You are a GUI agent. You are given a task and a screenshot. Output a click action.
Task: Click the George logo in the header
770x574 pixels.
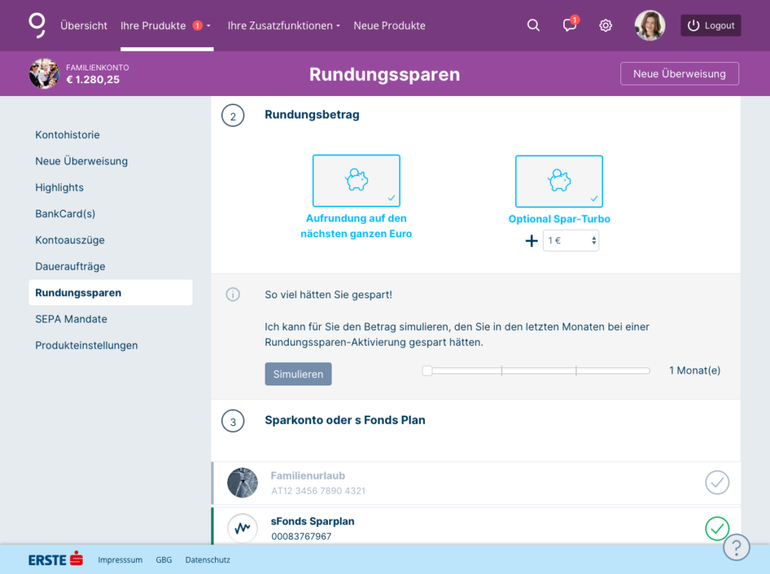[37, 25]
